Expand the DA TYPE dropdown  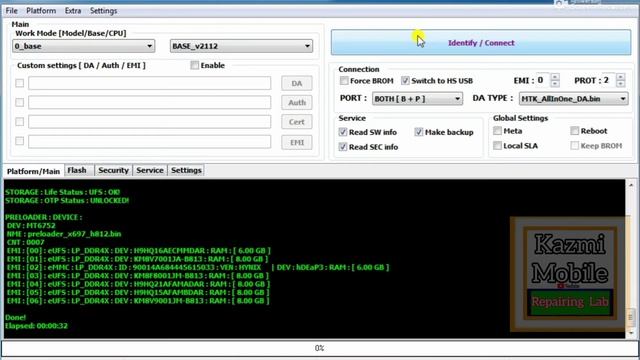pos(573,99)
